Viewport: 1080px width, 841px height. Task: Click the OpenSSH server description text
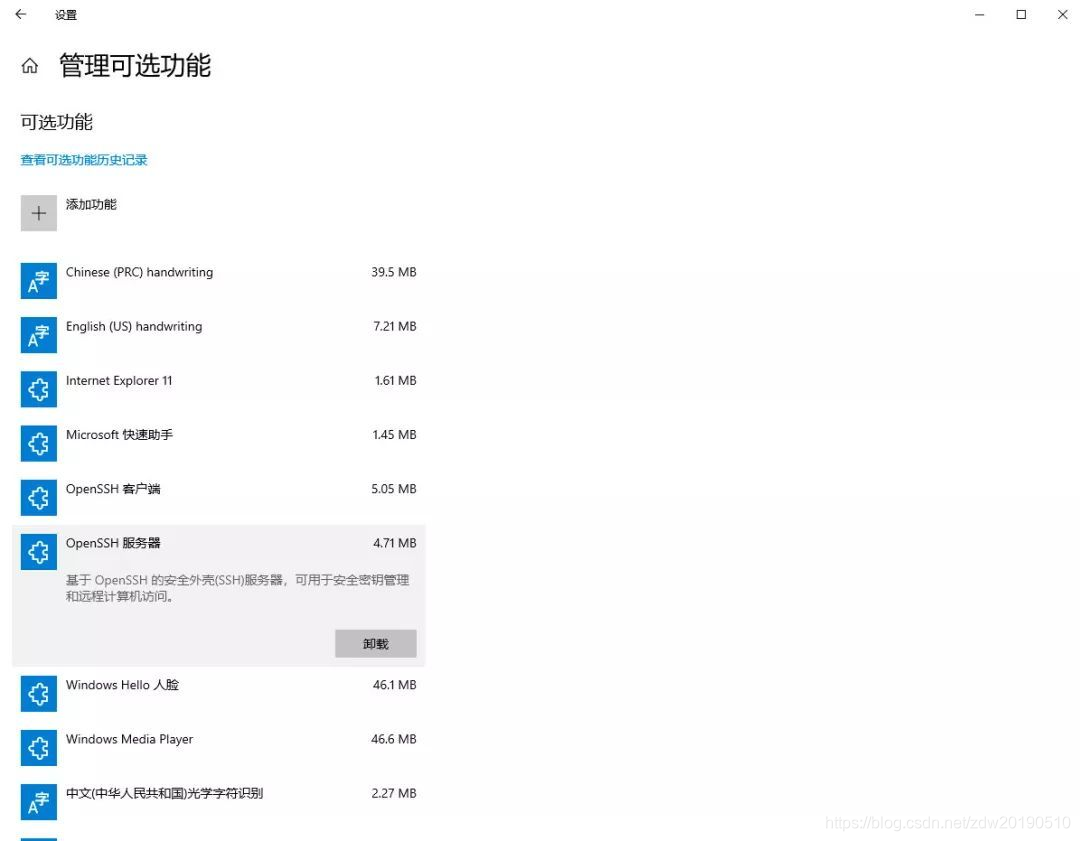tap(238, 588)
